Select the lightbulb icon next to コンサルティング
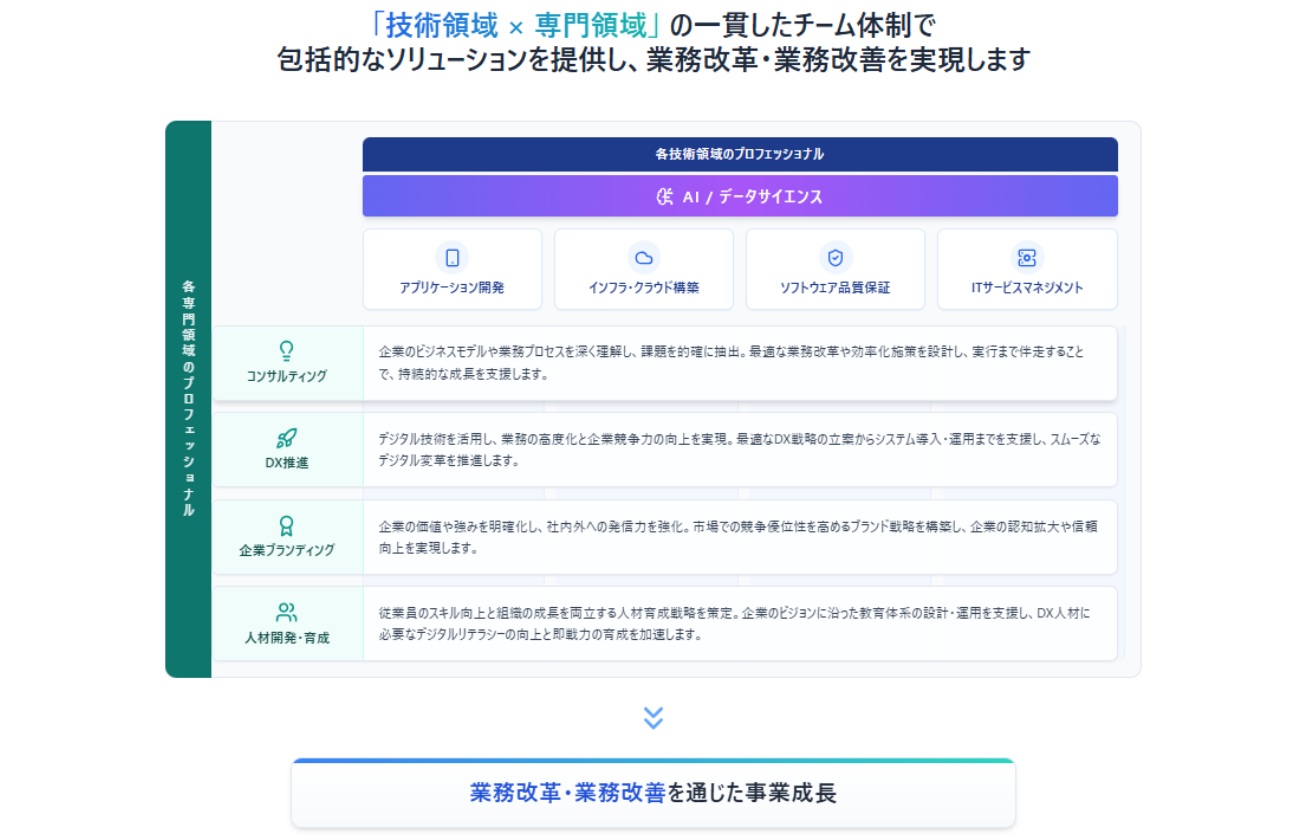This screenshot has height=840, width=1290. click(x=287, y=344)
